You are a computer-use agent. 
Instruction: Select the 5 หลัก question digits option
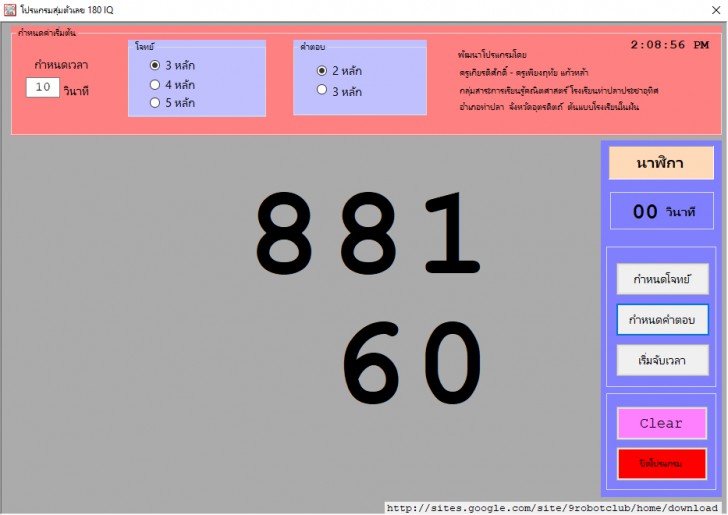tap(172, 103)
